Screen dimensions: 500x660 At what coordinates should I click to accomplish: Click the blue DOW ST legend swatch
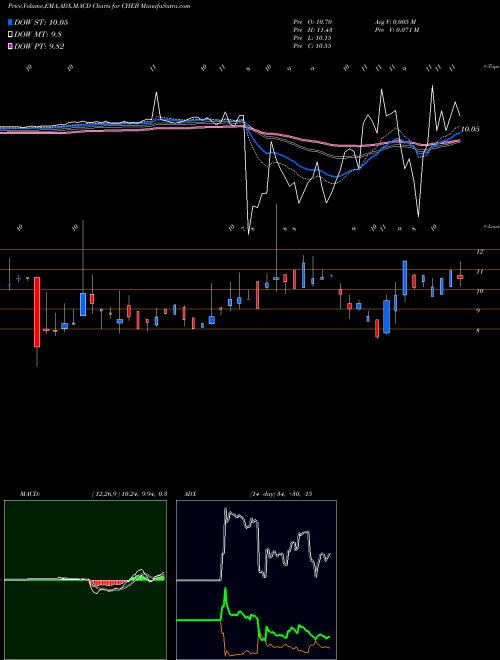(11, 22)
